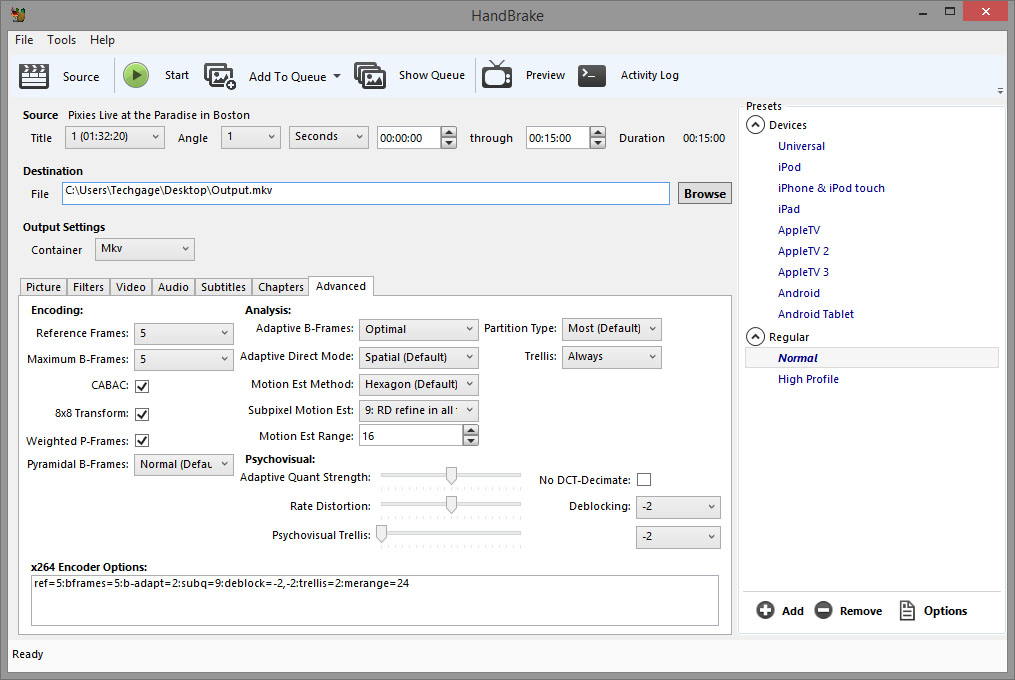Select the iPad preset
The image size is (1015, 680).
click(788, 209)
